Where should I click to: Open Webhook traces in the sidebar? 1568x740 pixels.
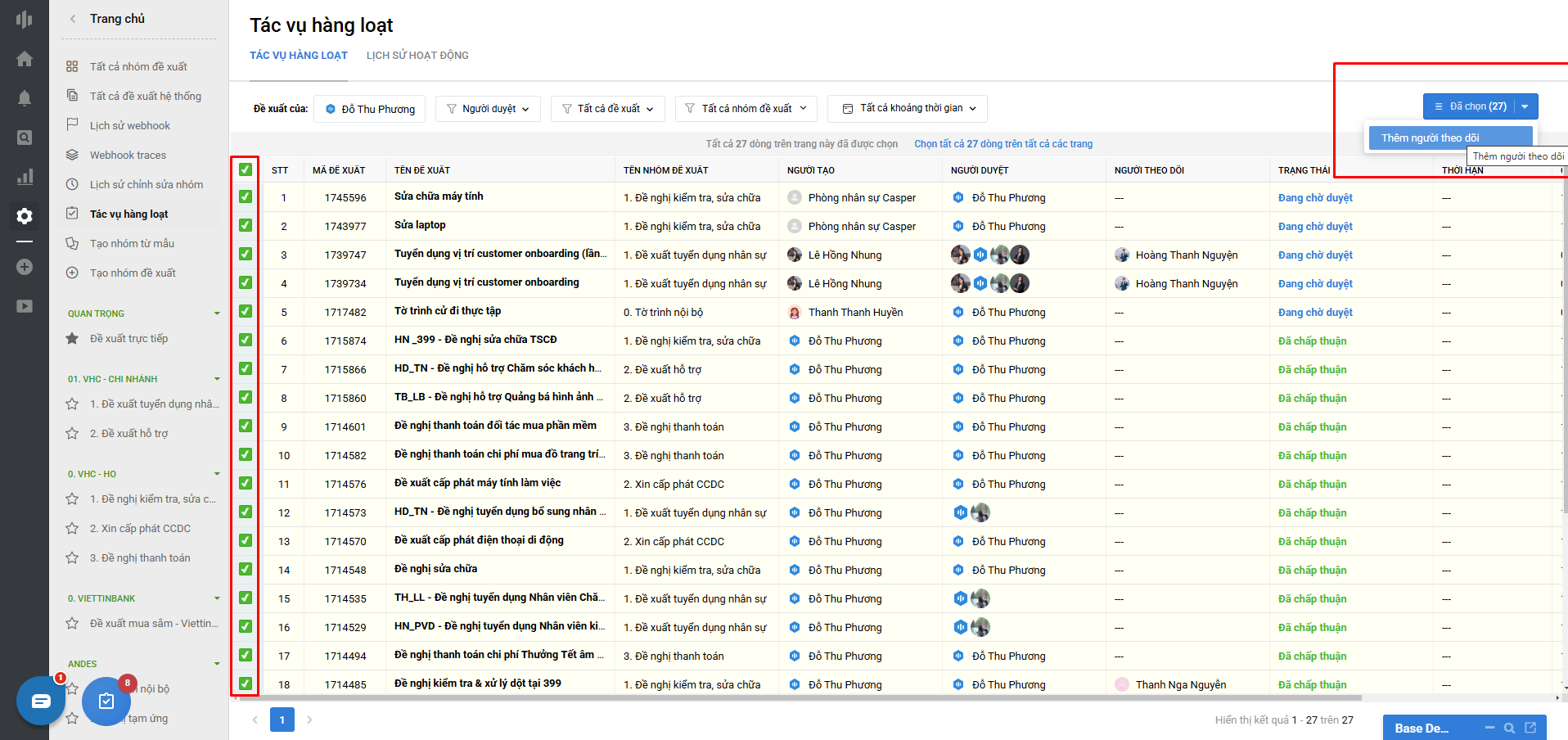click(x=128, y=156)
